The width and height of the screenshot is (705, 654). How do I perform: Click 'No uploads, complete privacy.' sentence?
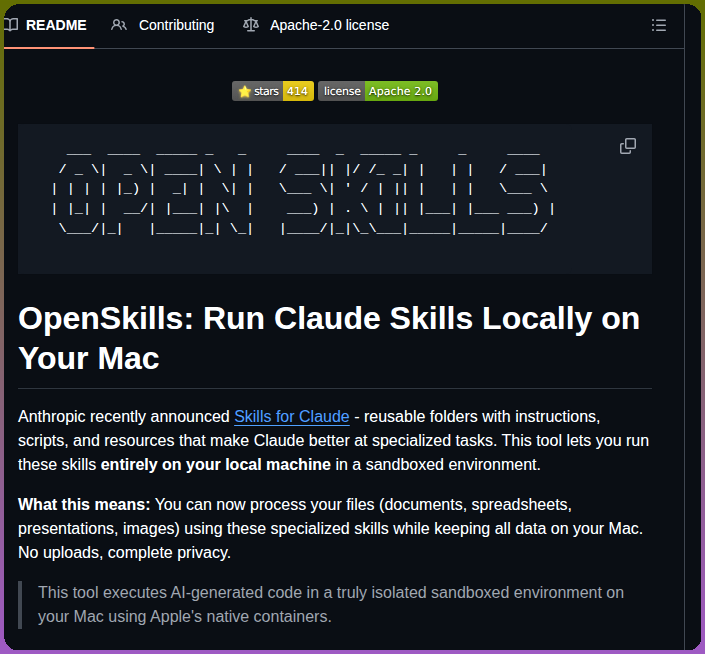click(125, 552)
